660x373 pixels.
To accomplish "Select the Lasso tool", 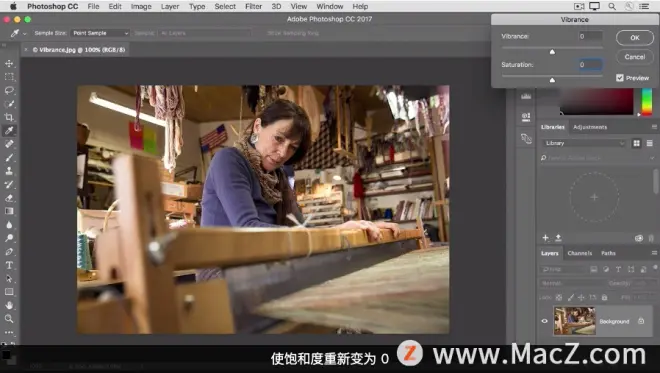I will click(x=9, y=91).
